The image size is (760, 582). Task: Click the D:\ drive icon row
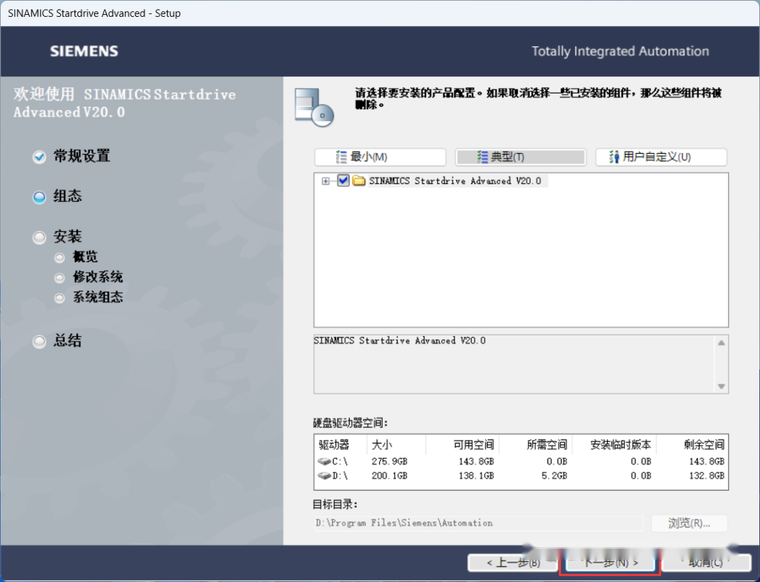pyautogui.click(x=333, y=476)
